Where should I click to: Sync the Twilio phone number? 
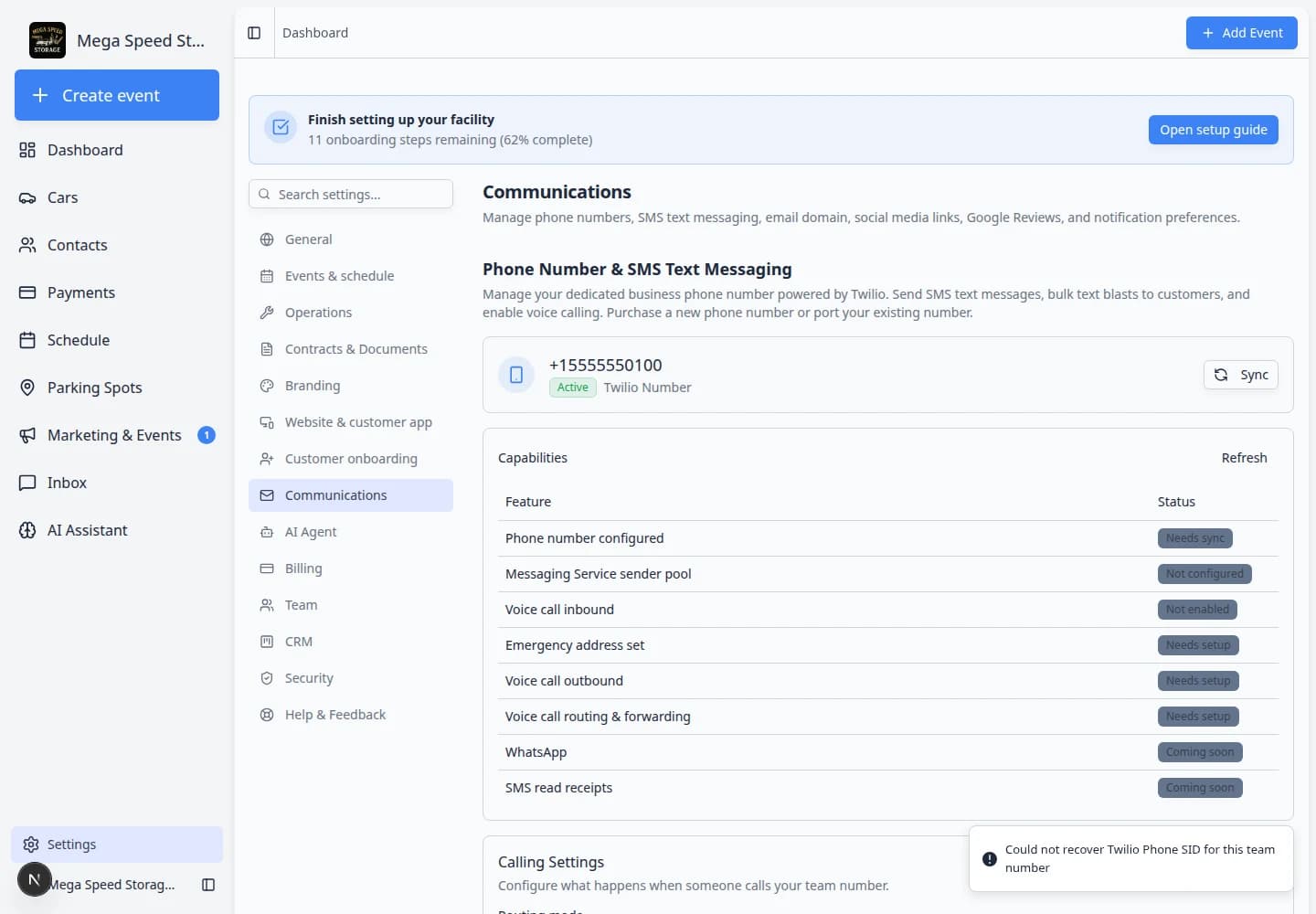[1241, 375]
